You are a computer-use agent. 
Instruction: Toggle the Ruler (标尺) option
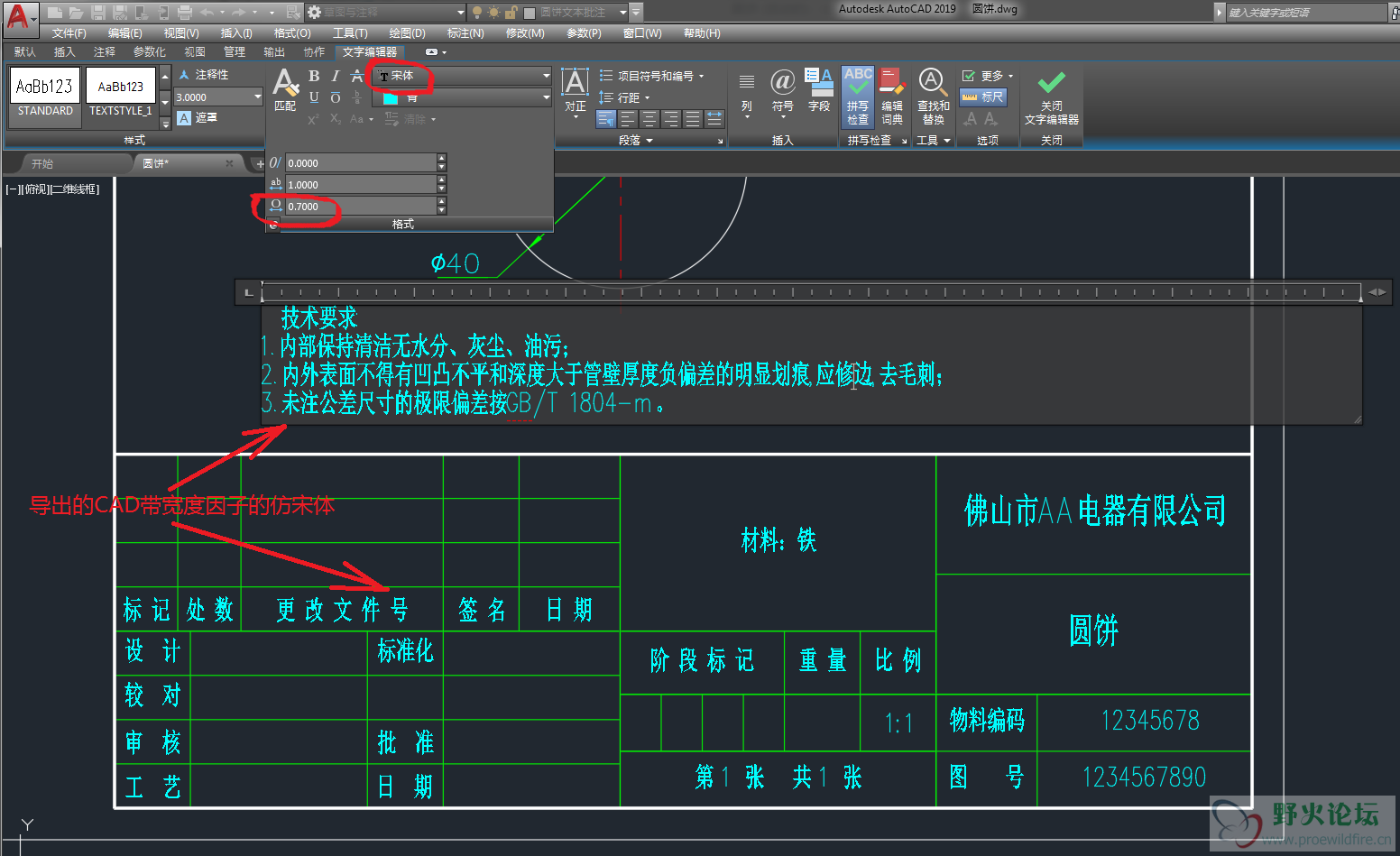pos(983,97)
